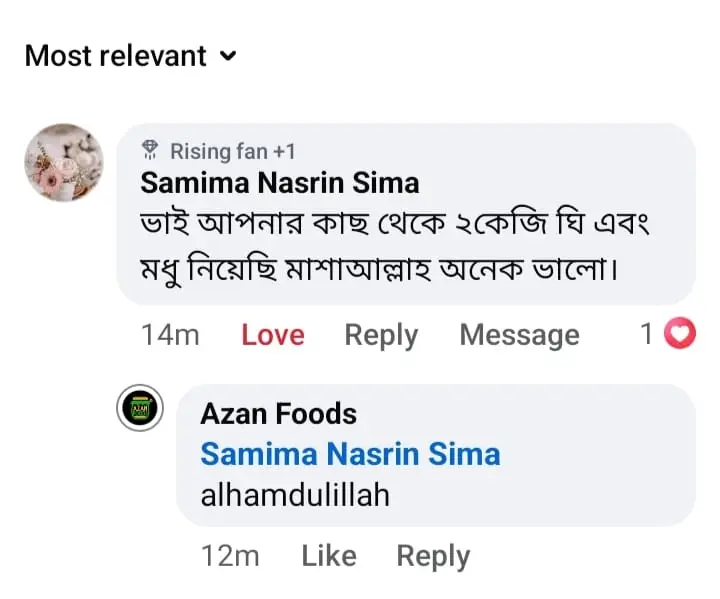The image size is (720, 599).
Task: Open the 12m reply timestamp
Action: coord(230,556)
